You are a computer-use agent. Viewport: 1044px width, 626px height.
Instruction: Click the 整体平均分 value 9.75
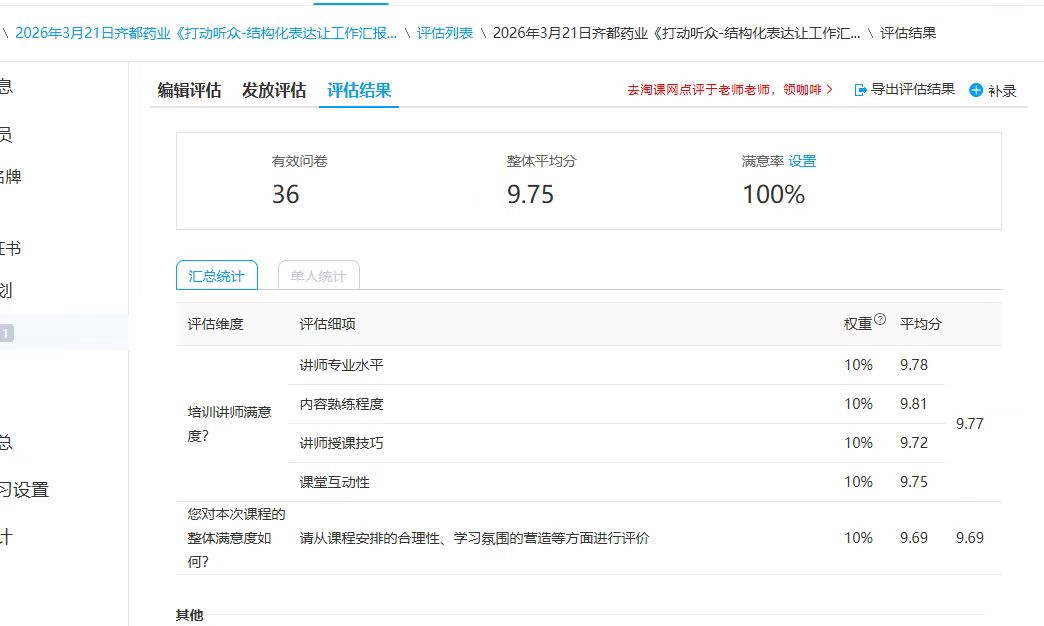530,194
